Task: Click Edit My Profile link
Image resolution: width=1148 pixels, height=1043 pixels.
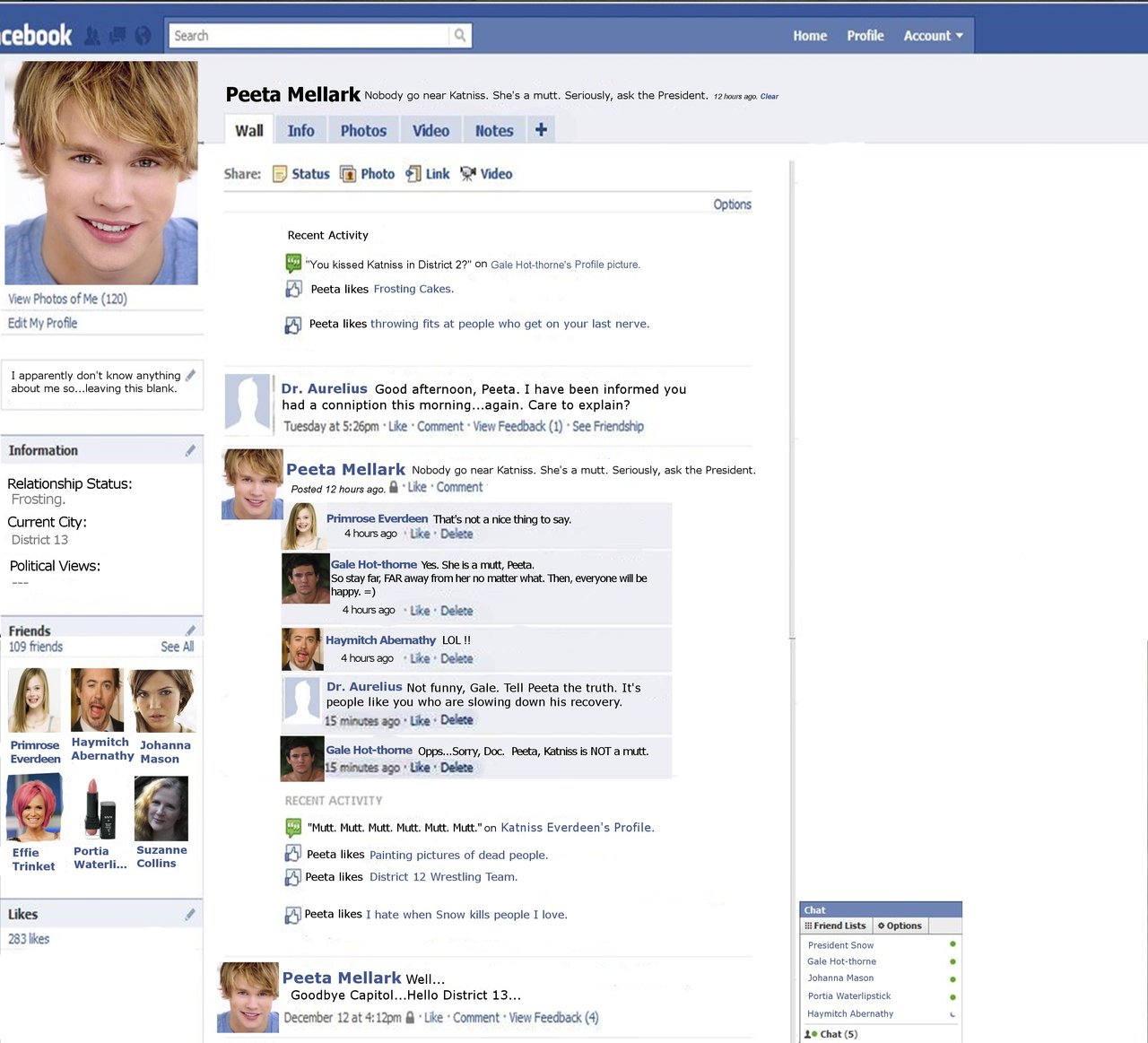Action: 42,323
